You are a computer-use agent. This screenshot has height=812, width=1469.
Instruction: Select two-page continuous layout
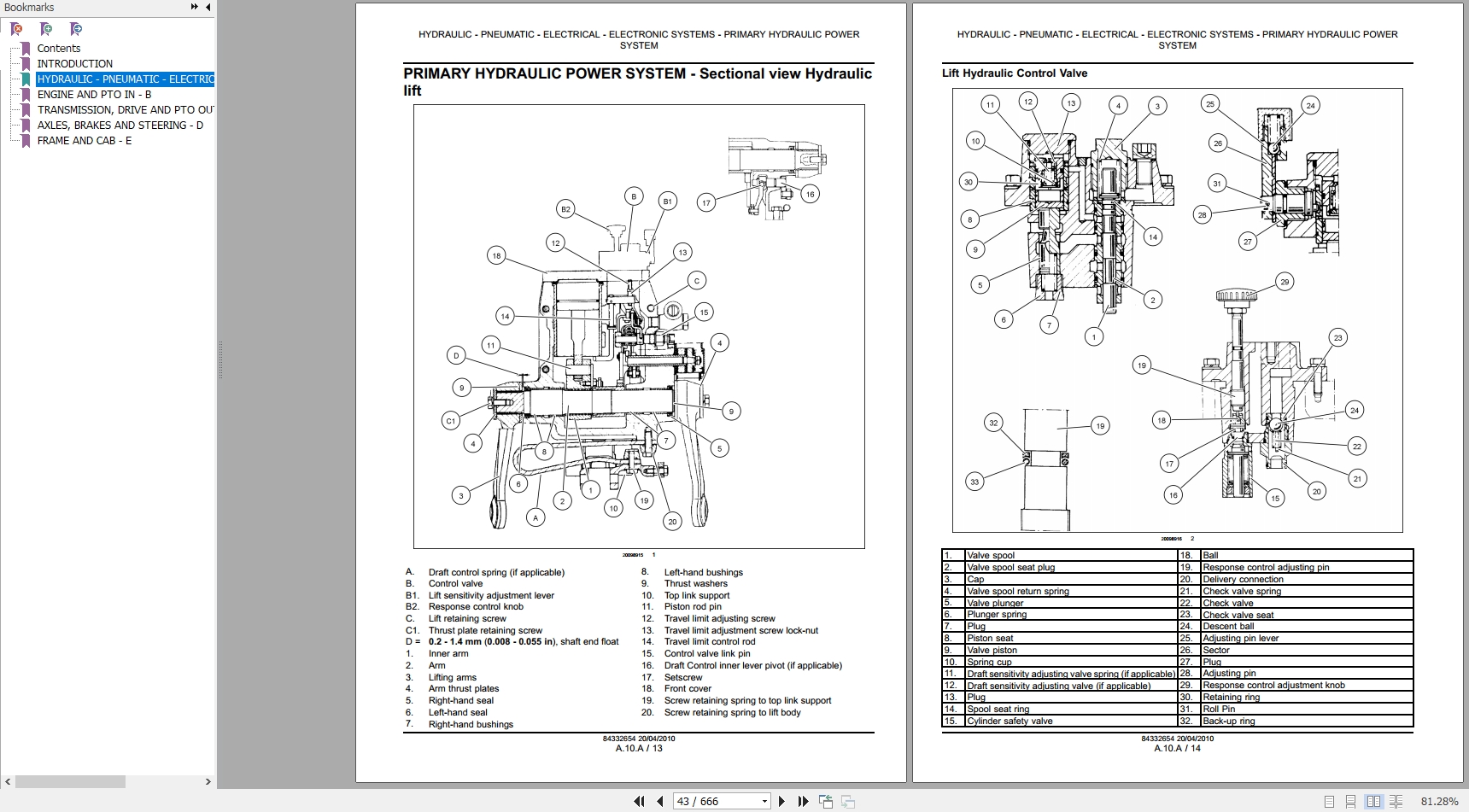tap(1396, 801)
